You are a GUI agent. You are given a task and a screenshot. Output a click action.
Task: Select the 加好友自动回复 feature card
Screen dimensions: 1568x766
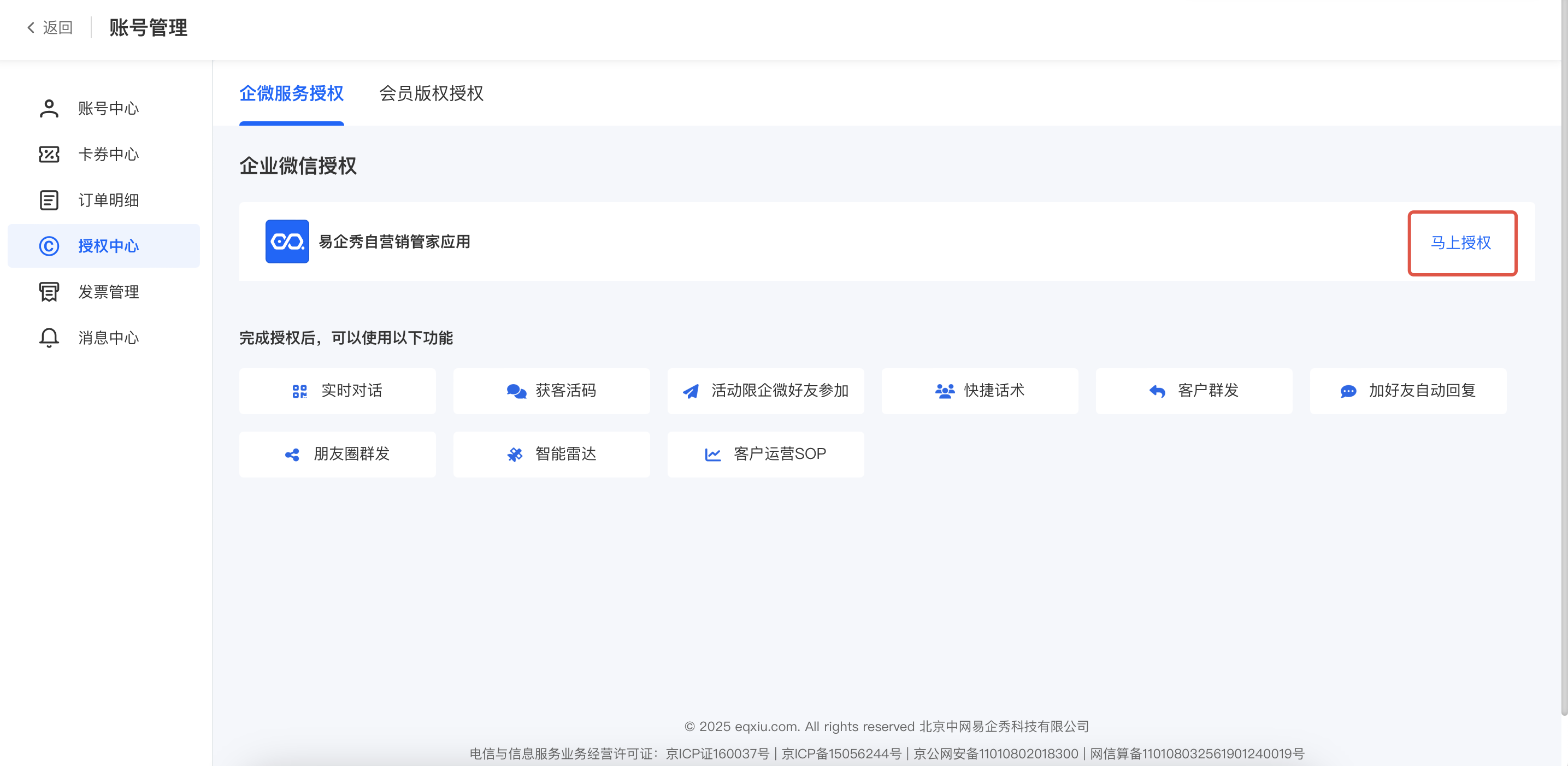click(1407, 391)
